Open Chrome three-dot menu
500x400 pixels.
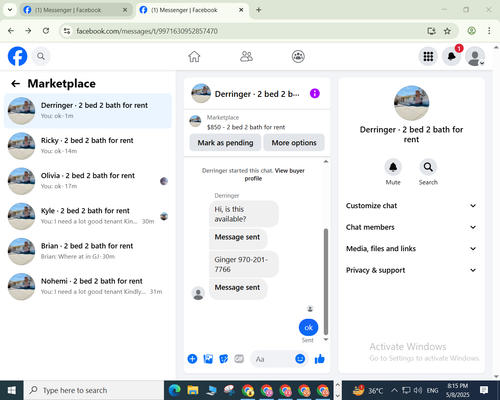tap(489, 31)
